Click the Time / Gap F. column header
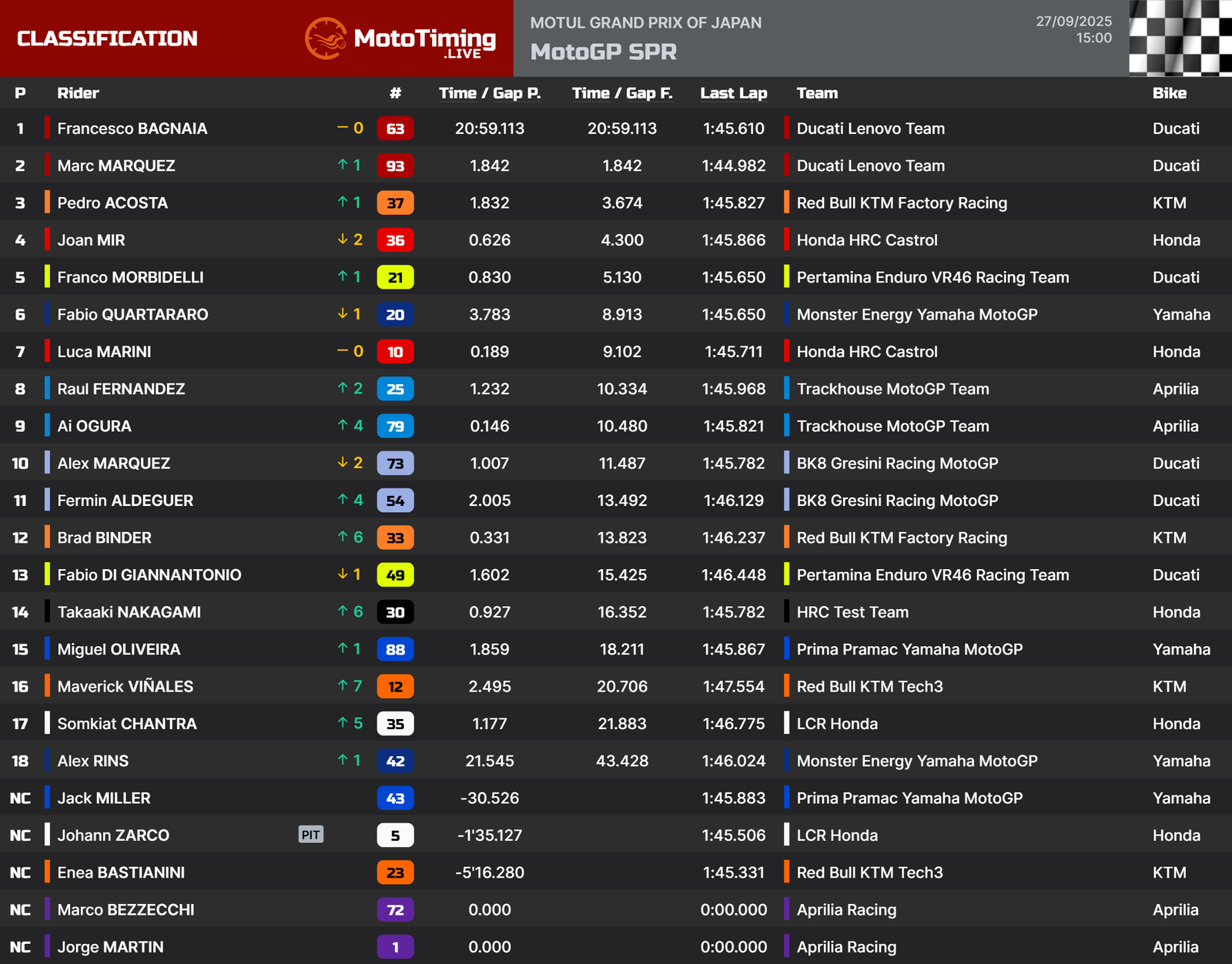 pyautogui.click(x=621, y=93)
